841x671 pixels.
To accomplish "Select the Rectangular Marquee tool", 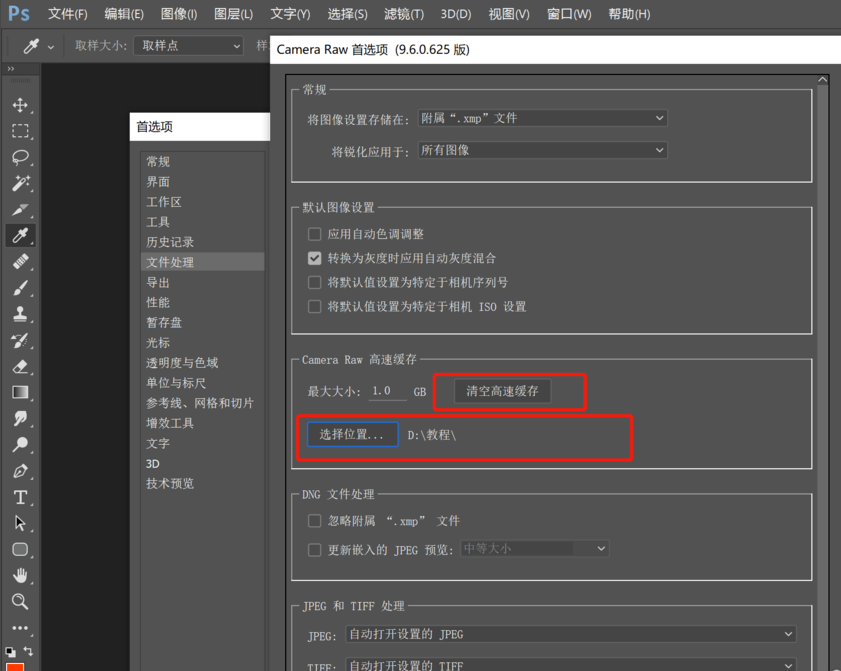I will [20, 131].
